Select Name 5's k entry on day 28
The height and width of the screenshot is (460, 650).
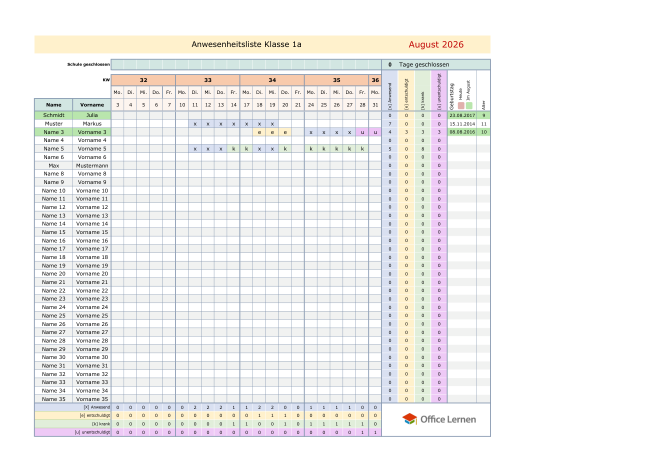tap(362, 148)
